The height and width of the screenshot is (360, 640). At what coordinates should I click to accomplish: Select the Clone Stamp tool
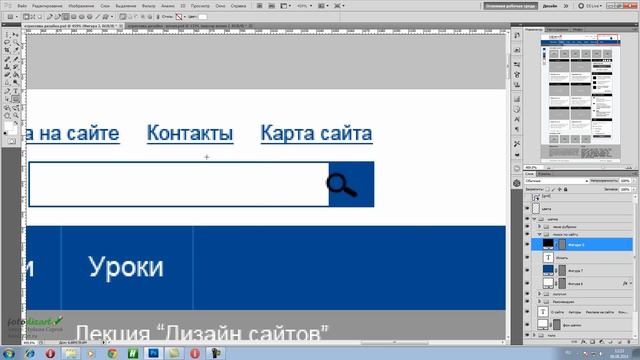pyautogui.click(x=7, y=67)
